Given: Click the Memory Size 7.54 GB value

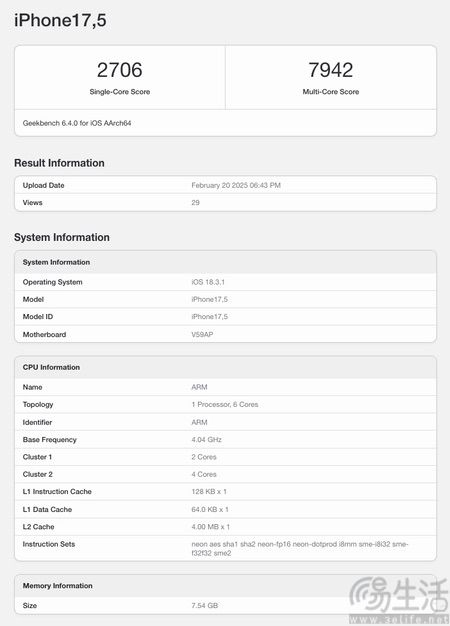Looking at the screenshot, I should (205, 606).
